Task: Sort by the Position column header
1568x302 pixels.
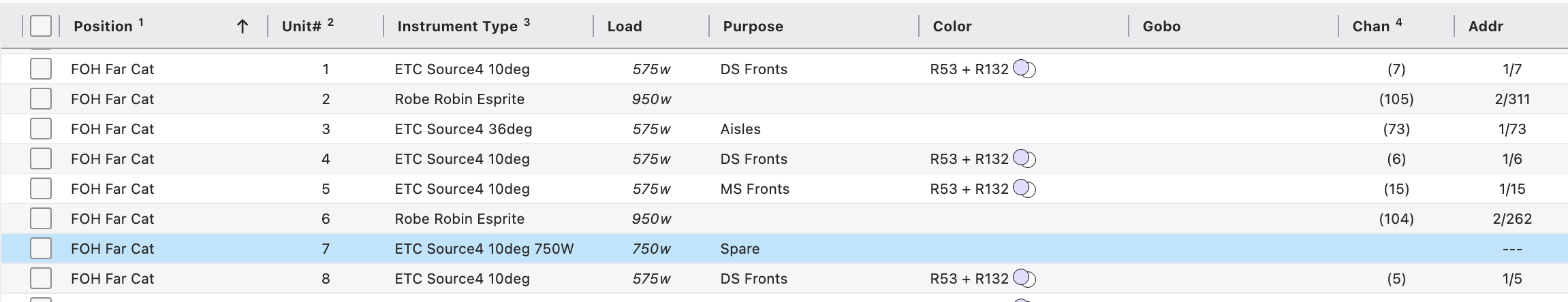Action: 104,27
